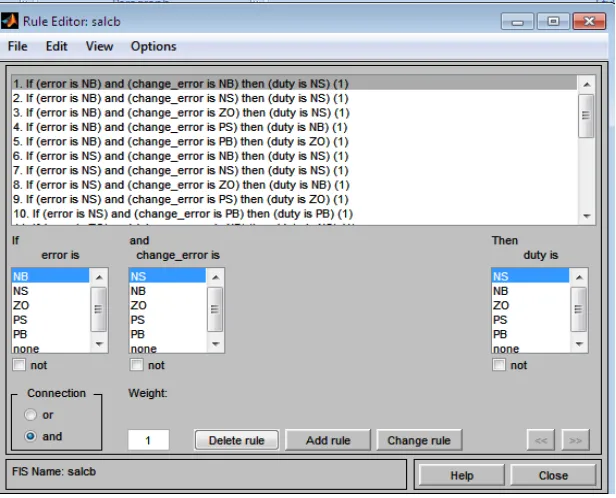This screenshot has width=616, height=498.
Task: Tick the not checkbox under duty
Action: coord(499,365)
